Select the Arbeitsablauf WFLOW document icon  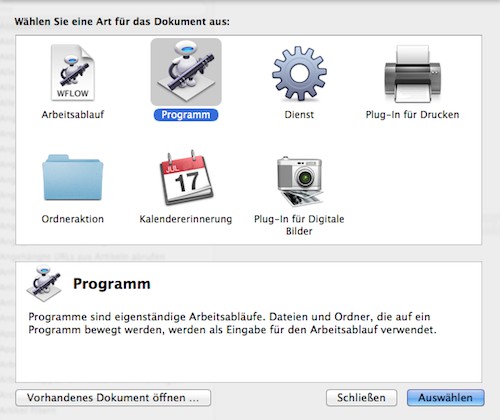click(x=73, y=73)
